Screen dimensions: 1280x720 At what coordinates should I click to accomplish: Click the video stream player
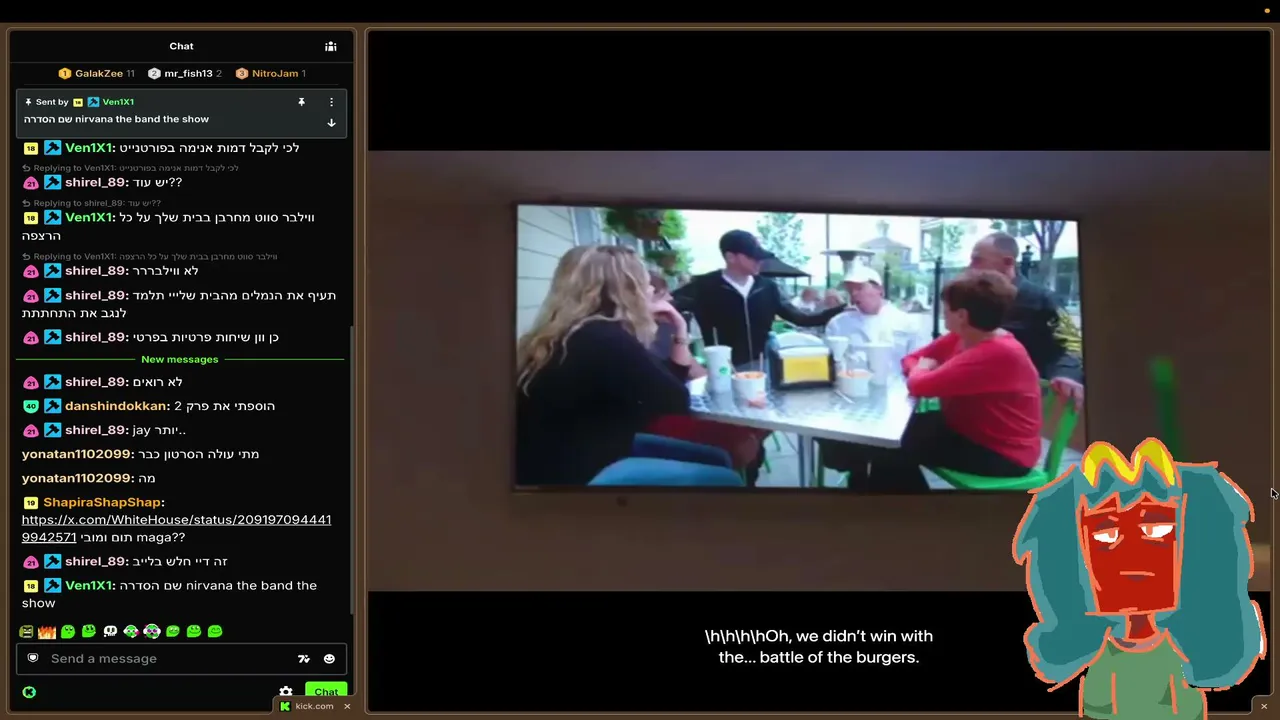click(x=818, y=370)
